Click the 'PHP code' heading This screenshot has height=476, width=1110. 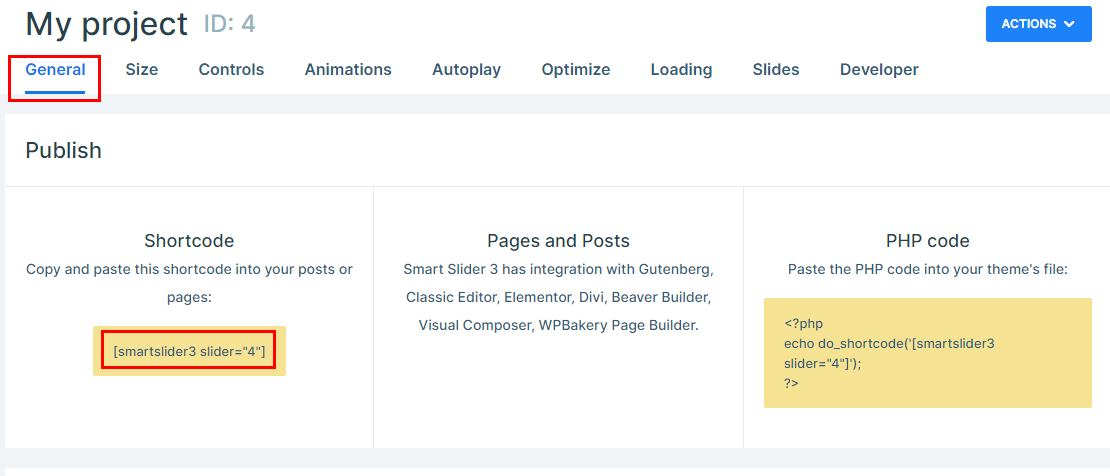tap(927, 241)
